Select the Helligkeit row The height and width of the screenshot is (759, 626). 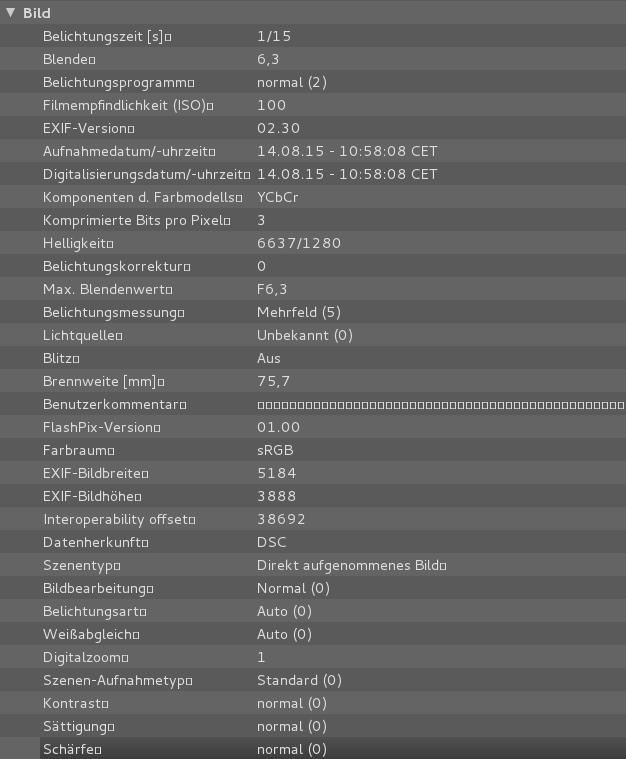coord(78,243)
